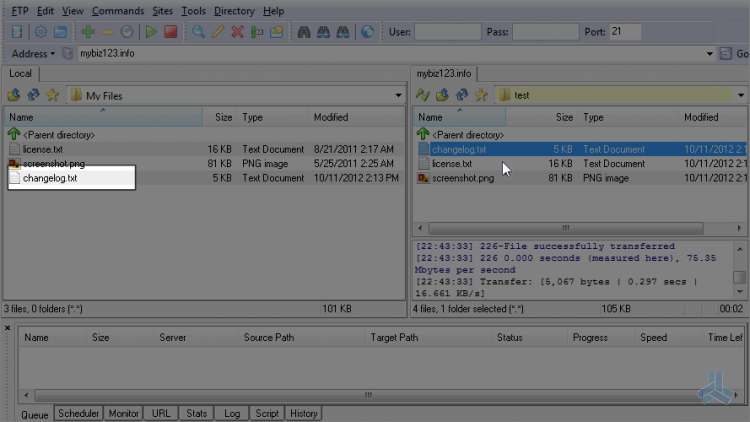750x422 pixels.
Task: Click the pencil edit file icon
Action: point(218,32)
